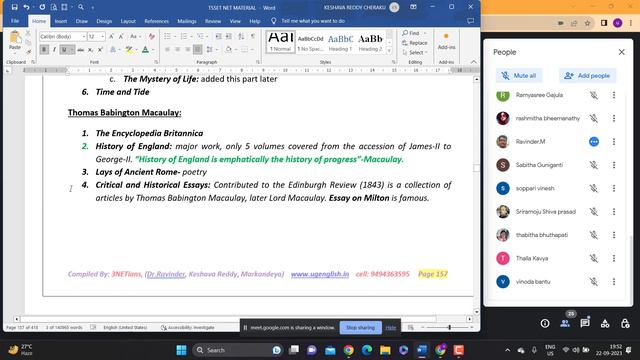The image size is (640, 360).
Task: Open the Select dropdown in Editing group
Action: pyautogui.click(x=415, y=52)
